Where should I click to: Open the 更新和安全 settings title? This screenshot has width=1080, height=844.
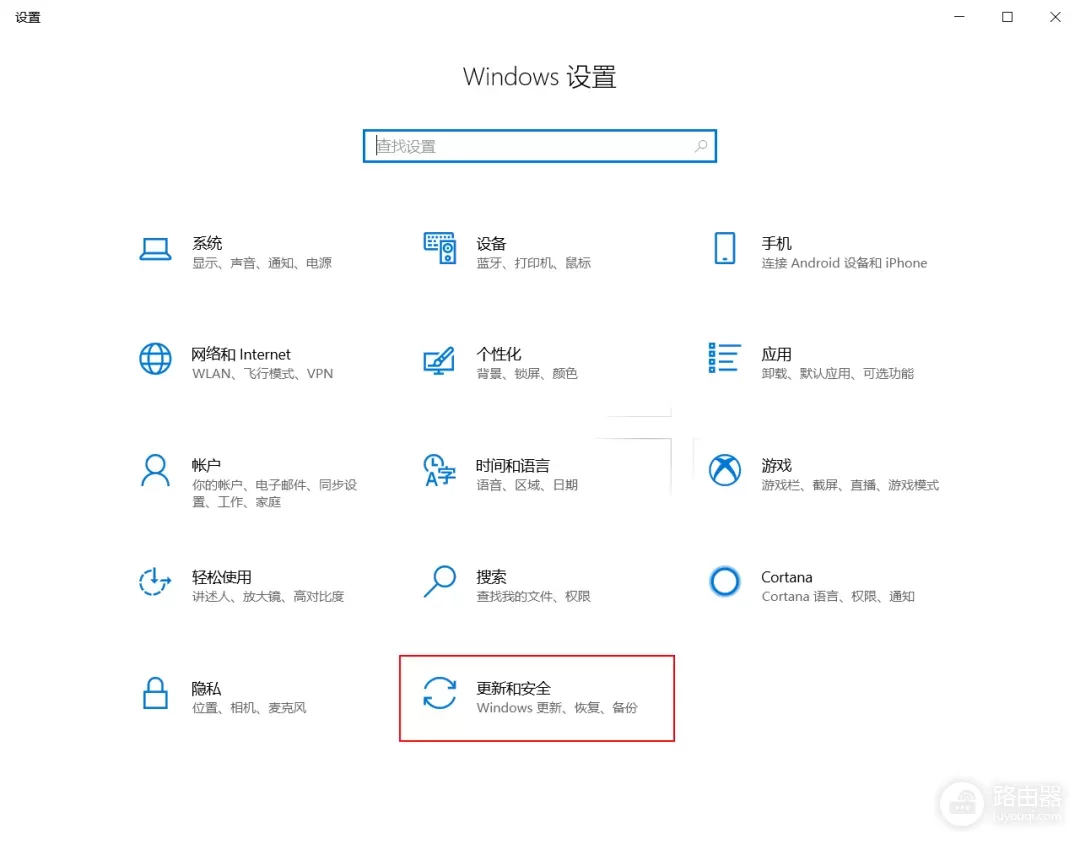513,688
